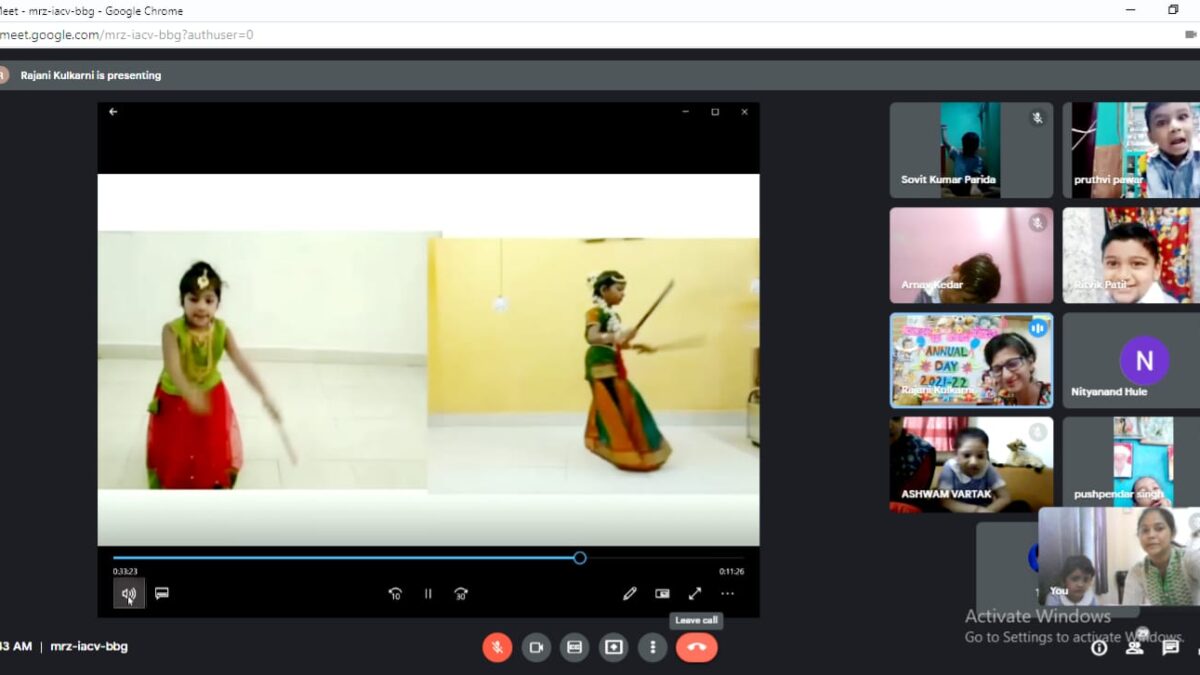Go back using the video player's back arrow
Screen dimensions: 1200x675
click(113, 112)
